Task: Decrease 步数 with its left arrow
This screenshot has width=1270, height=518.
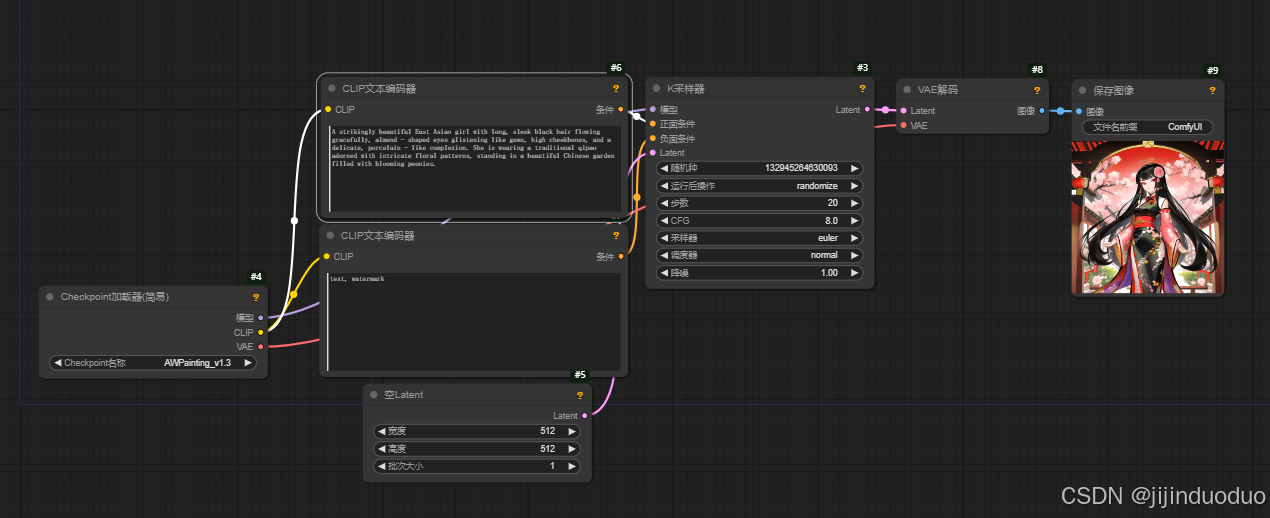Action: [664, 203]
